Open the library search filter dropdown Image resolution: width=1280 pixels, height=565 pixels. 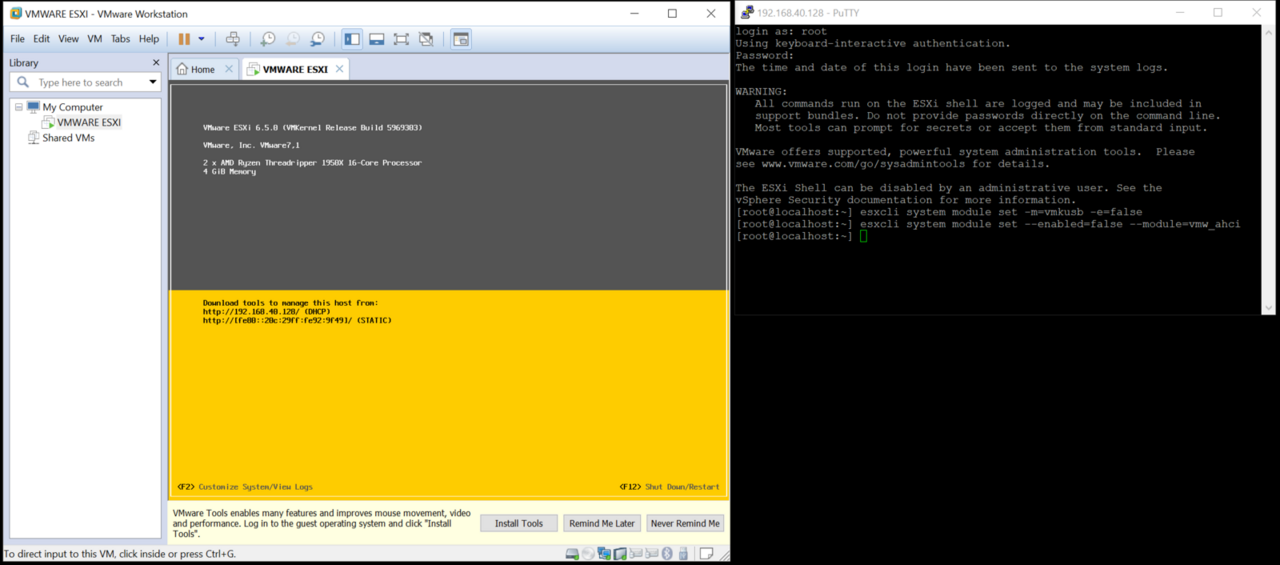pos(153,82)
